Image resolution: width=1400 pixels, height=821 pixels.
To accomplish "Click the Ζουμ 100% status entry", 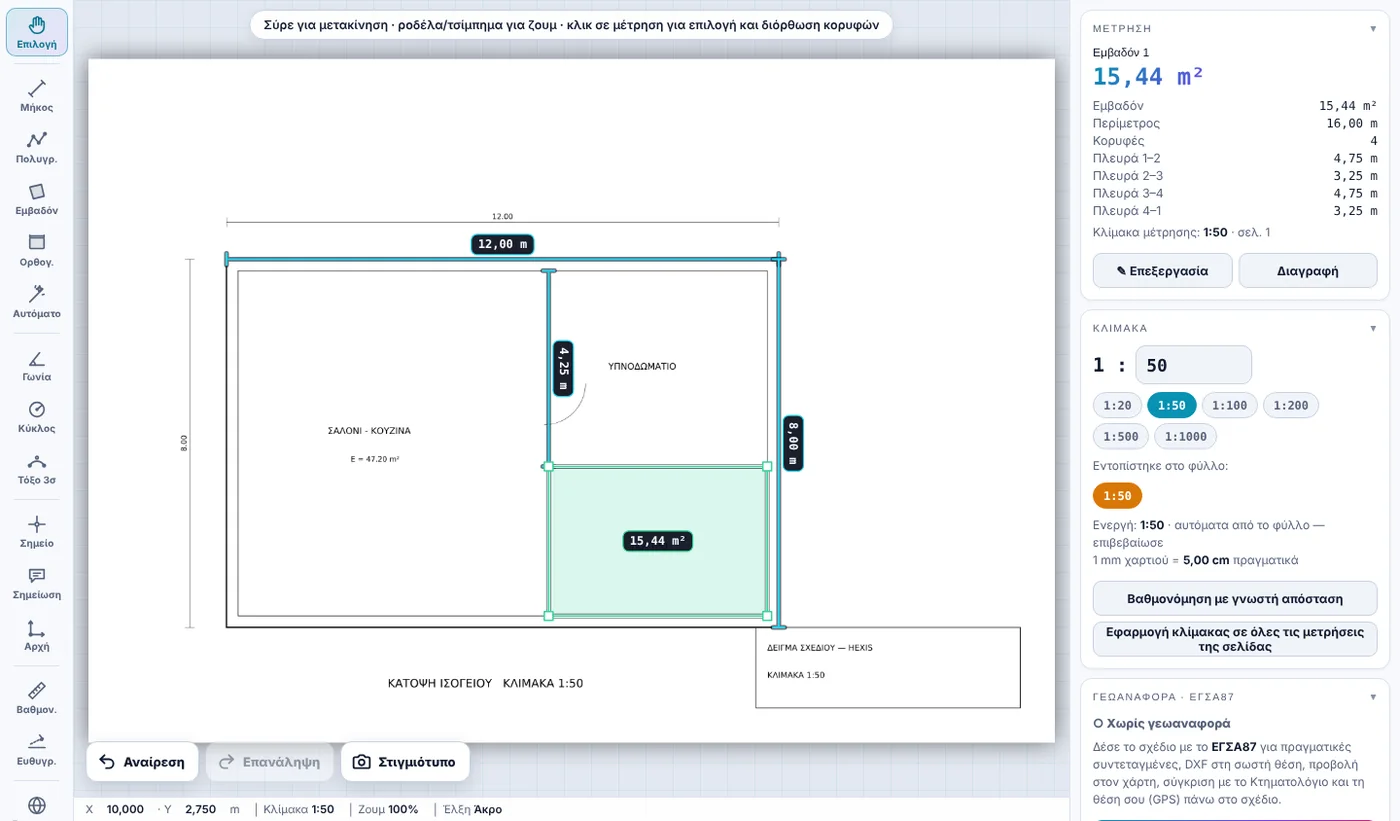I will (388, 809).
